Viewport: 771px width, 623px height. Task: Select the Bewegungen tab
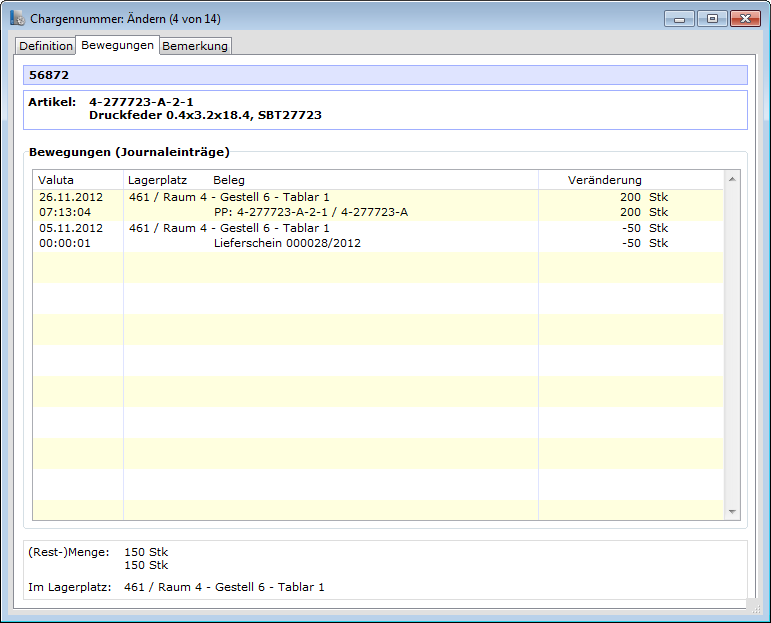click(x=117, y=45)
